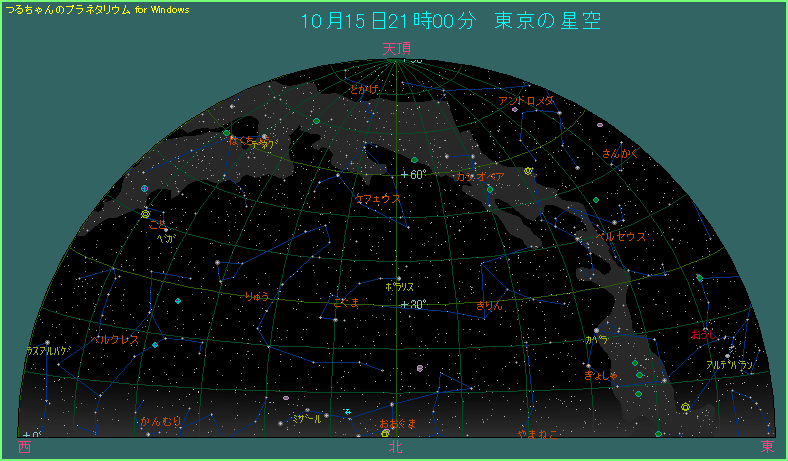Select the ケフェウス constellation label
Viewport: 788px width, 461px height.
tap(379, 198)
